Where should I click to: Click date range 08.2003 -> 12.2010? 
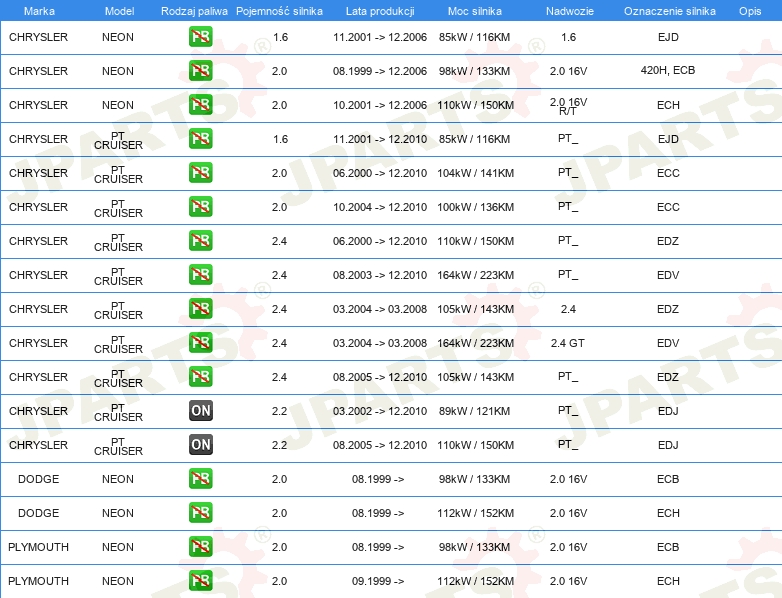click(x=380, y=275)
